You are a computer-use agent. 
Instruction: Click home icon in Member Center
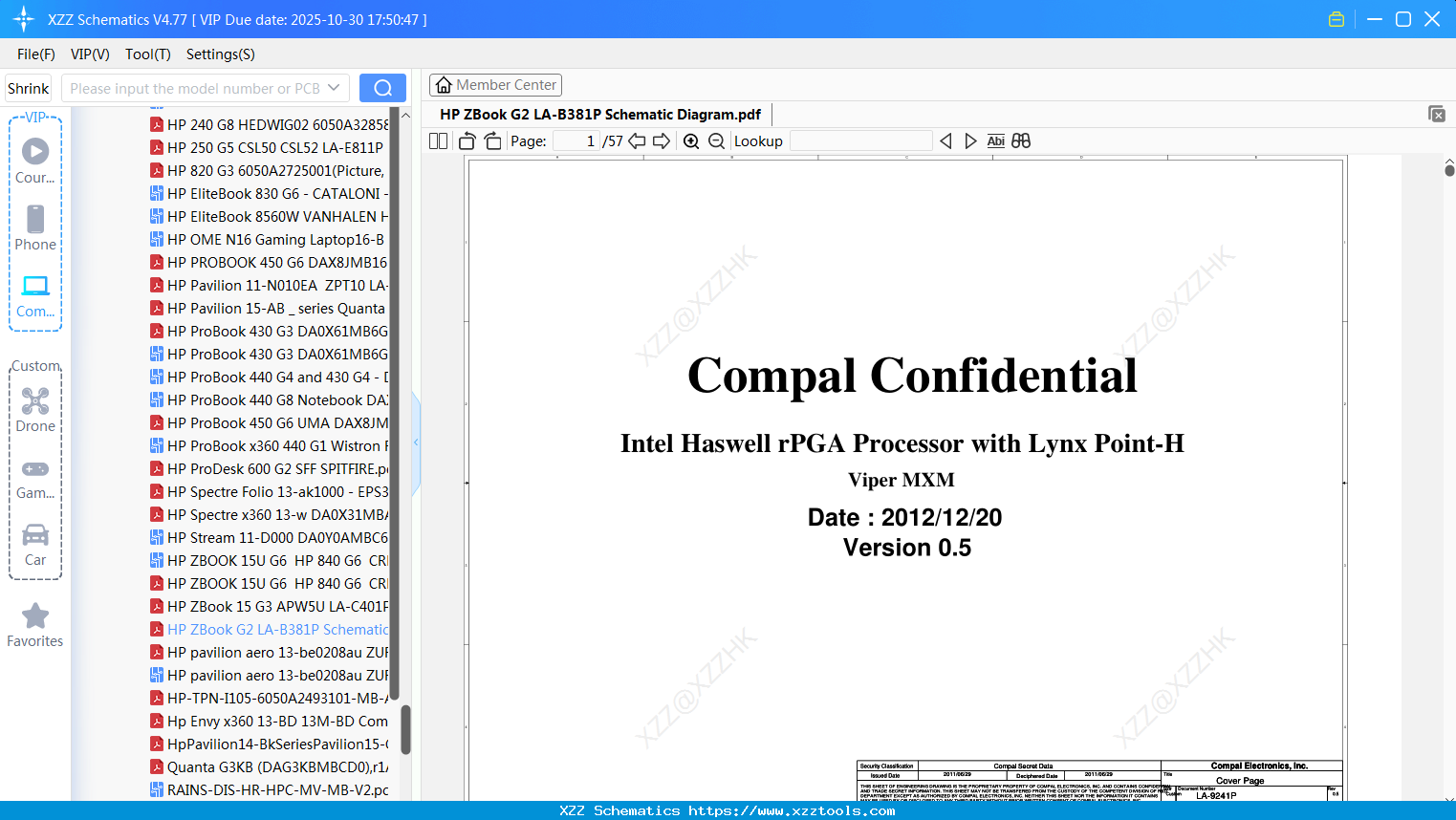tap(444, 85)
